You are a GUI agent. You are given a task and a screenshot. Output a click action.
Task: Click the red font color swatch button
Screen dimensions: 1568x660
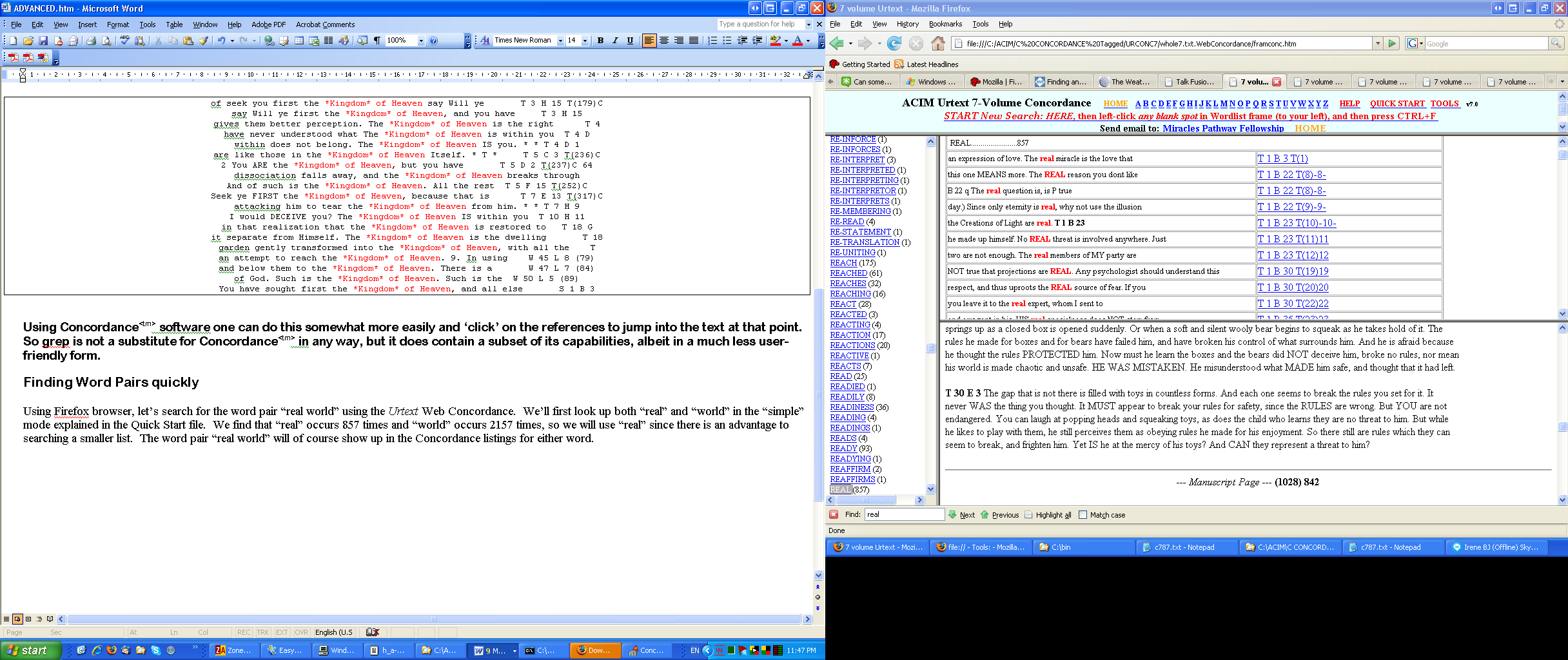coord(798,41)
